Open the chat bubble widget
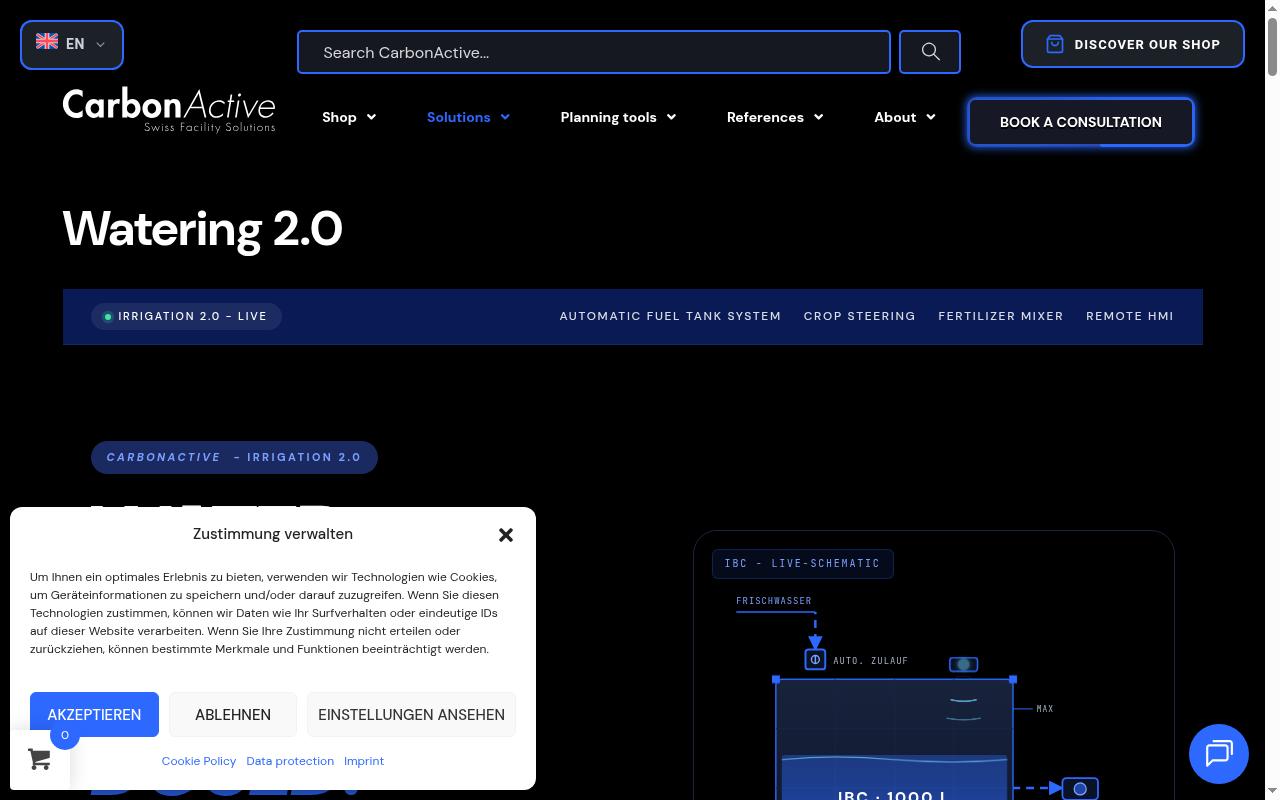Screen dimensions: 1280x800 [1218, 753]
